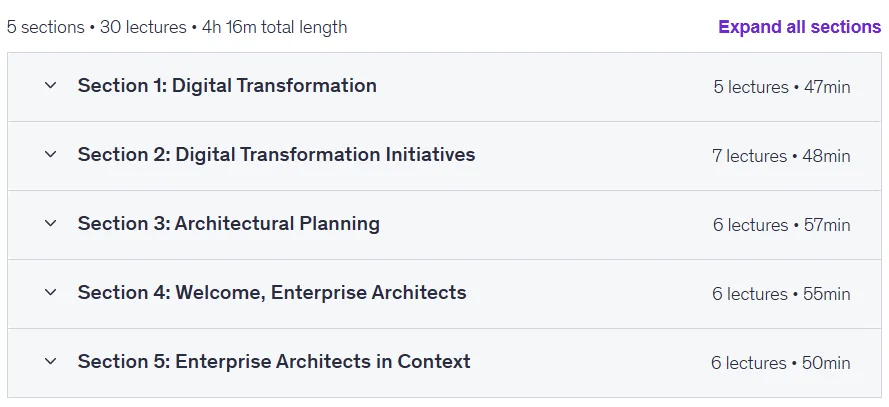Screen dimensions: 889x407
Task: Click the 4h 16m total length text
Action: (x=274, y=27)
